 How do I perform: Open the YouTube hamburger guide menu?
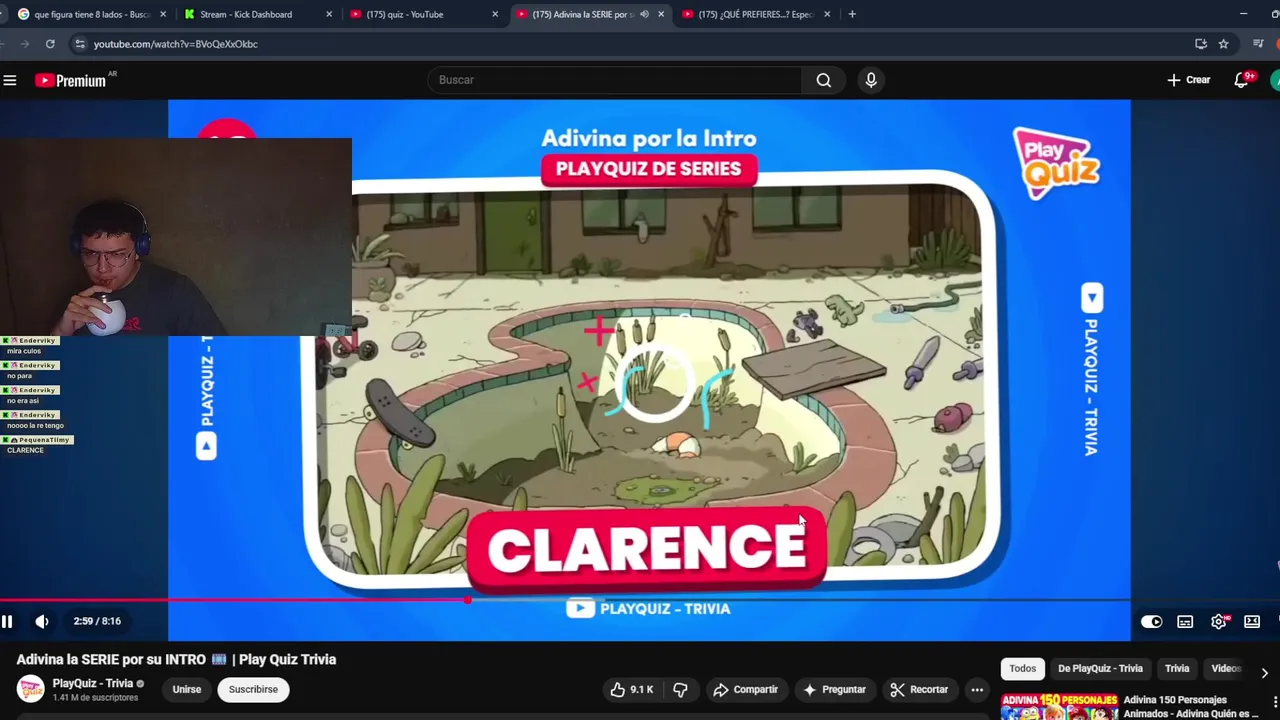[10, 80]
